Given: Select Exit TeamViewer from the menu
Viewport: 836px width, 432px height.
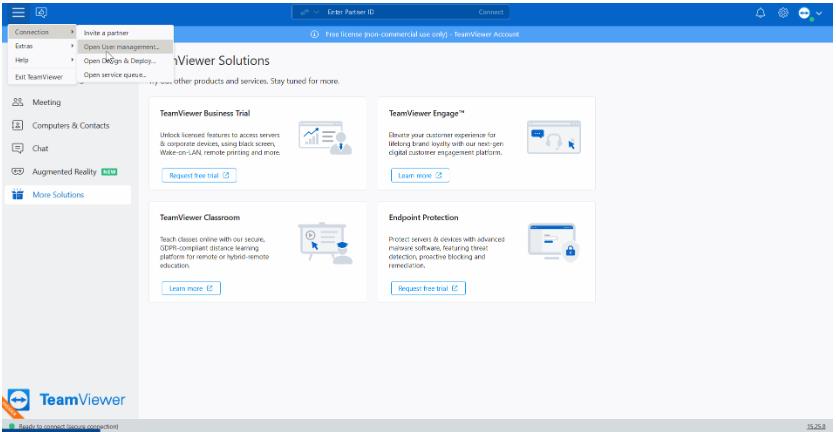Looking at the screenshot, I should pyautogui.click(x=38, y=76).
